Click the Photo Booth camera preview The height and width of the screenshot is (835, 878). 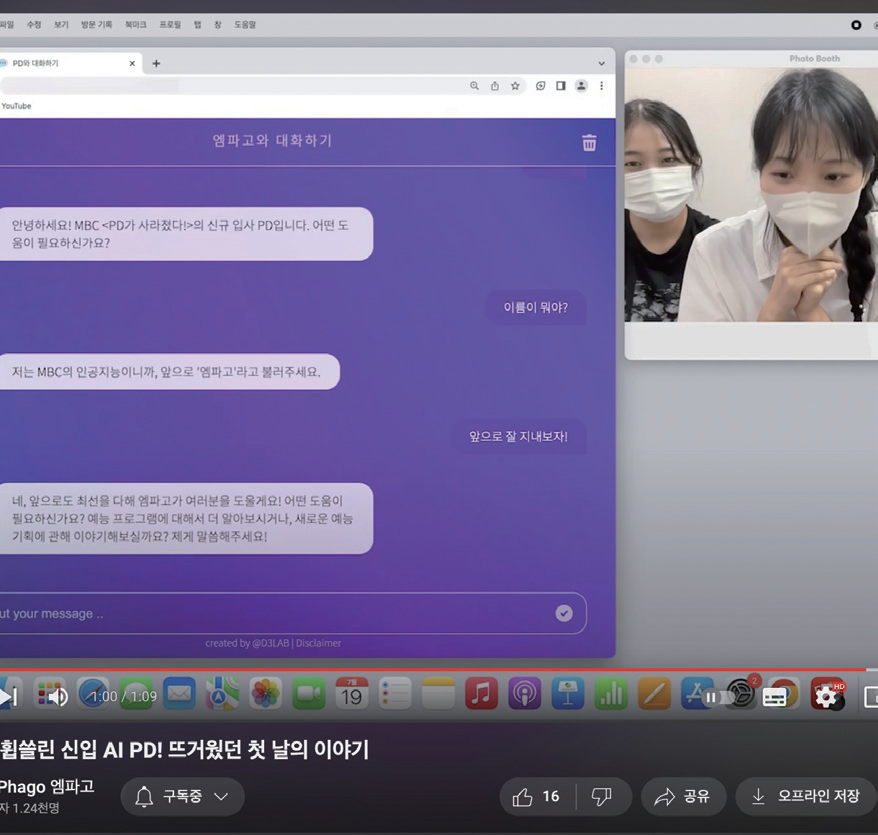[x=751, y=194]
